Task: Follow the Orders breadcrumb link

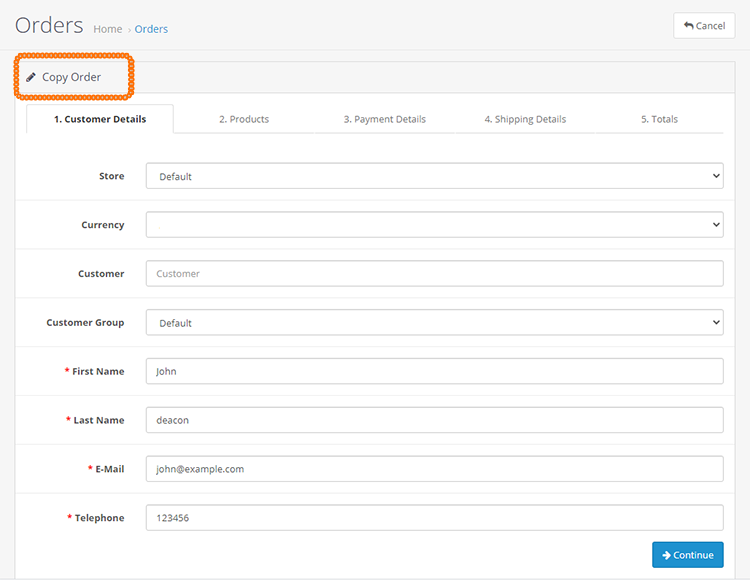Action: click(151, 29)
